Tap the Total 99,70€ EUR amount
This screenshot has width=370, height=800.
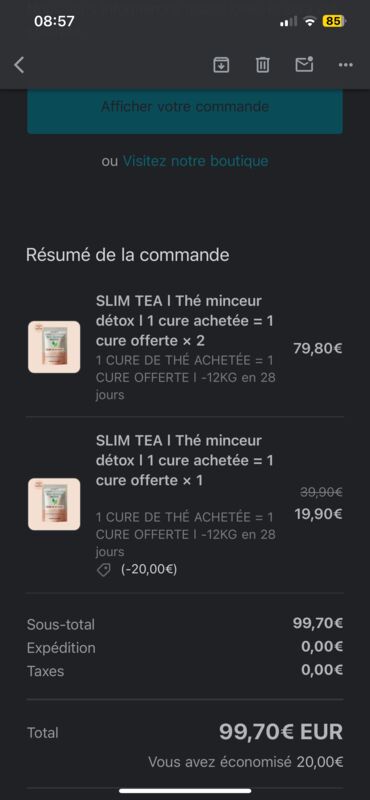pos(281,732)
